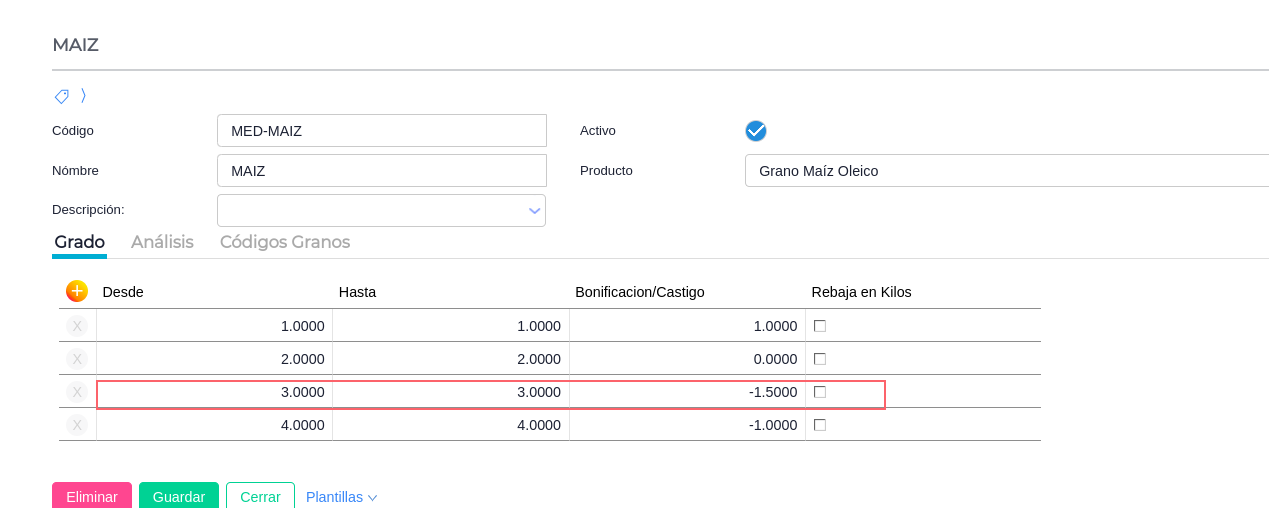Tick Rebaja en Kilos for the 4.0000 row

click(x=820, y=425)
